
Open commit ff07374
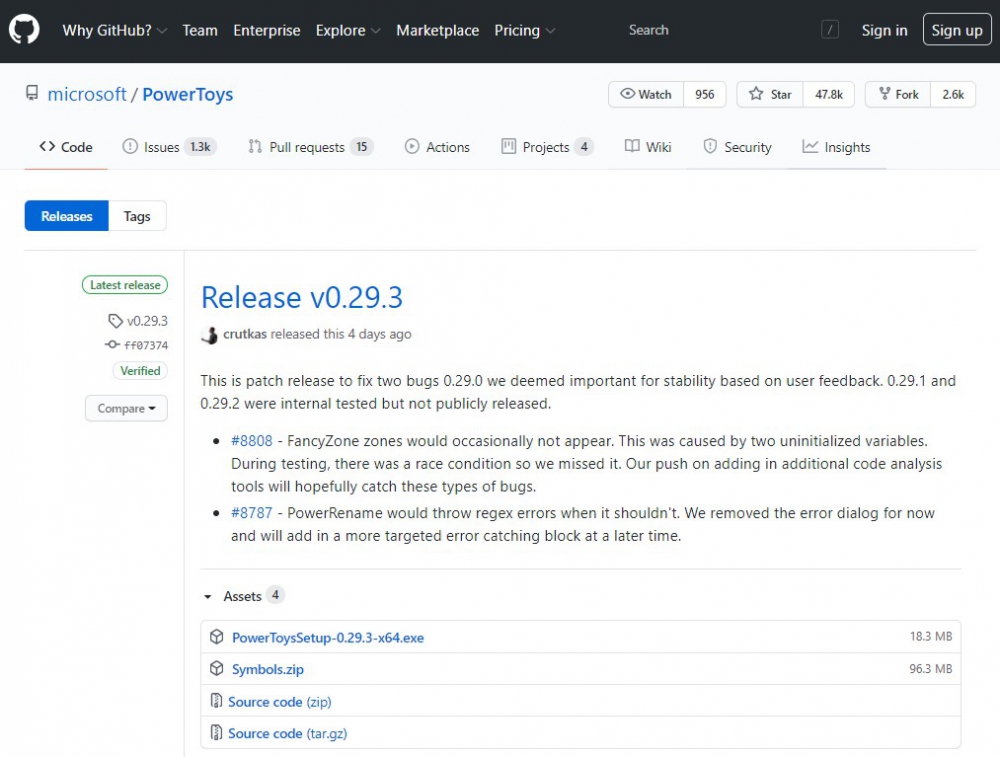pyautogui.click(x=146, y=345)
